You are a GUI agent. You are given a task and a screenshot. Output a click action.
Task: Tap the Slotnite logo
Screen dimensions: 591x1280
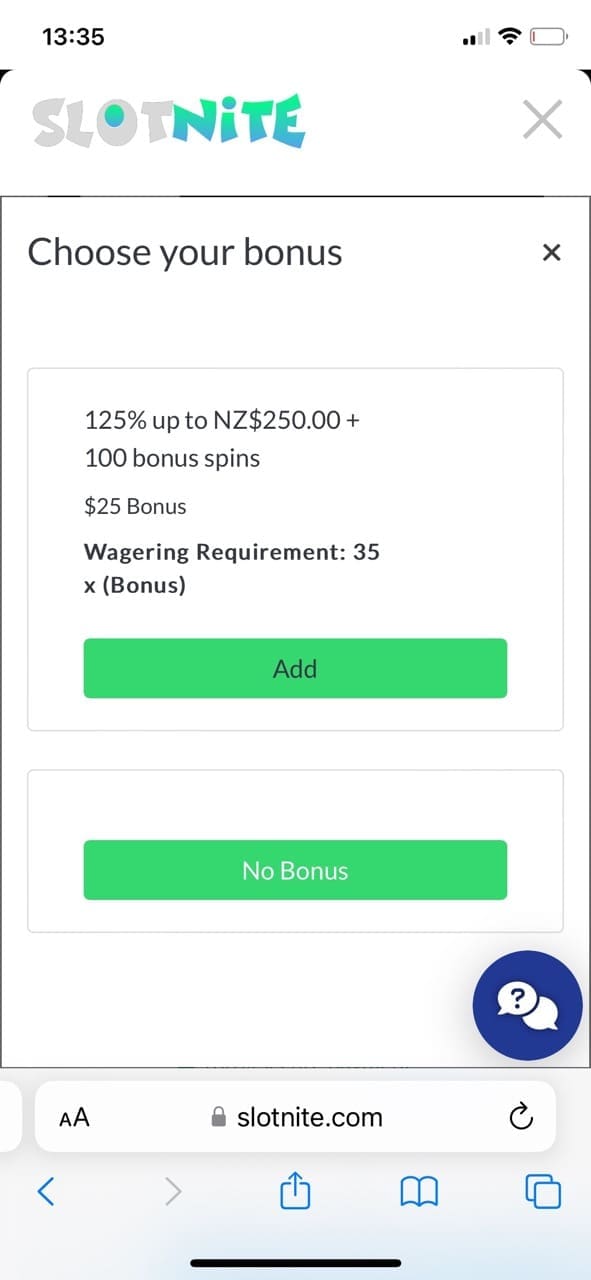click(168, 121)
